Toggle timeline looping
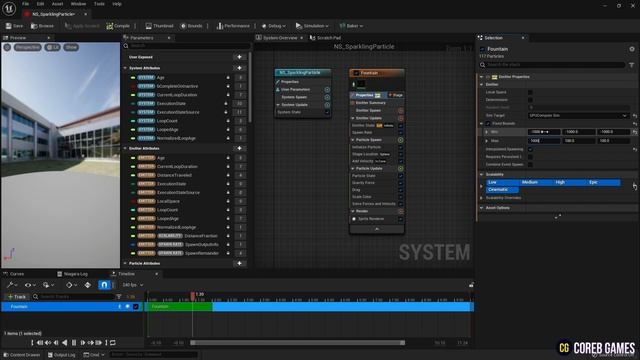This screenshot has height=360, width=640. pyautogui.click(x=113, y=343)
